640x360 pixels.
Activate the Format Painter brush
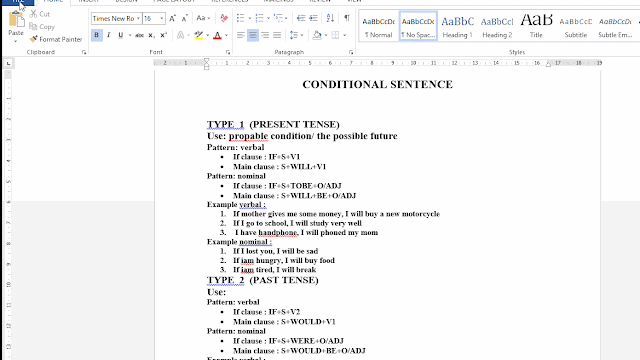[x=33, y=39]
